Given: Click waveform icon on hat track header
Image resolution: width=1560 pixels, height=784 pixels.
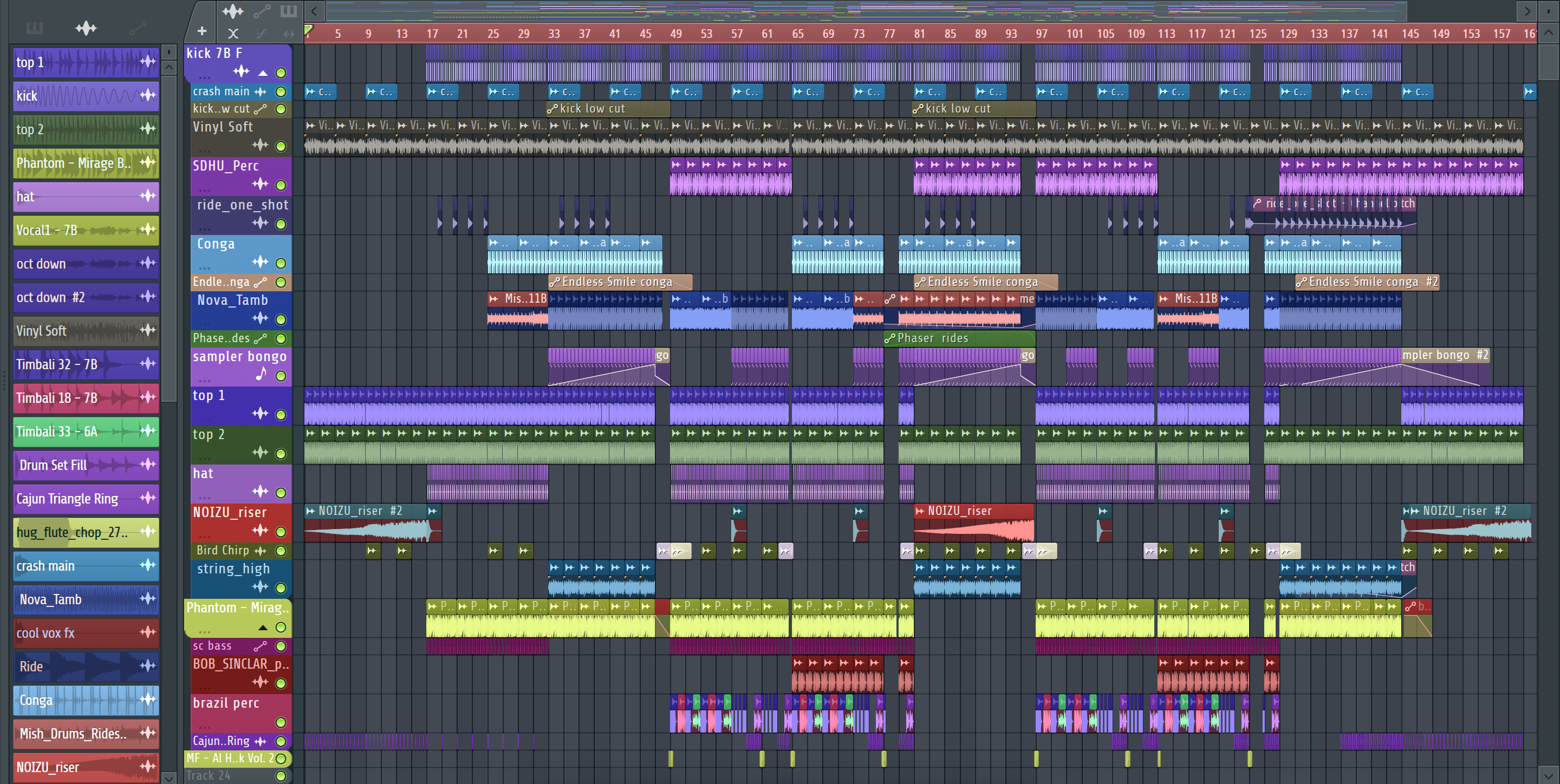Looking at the screenshot, I should coord(261,491).
